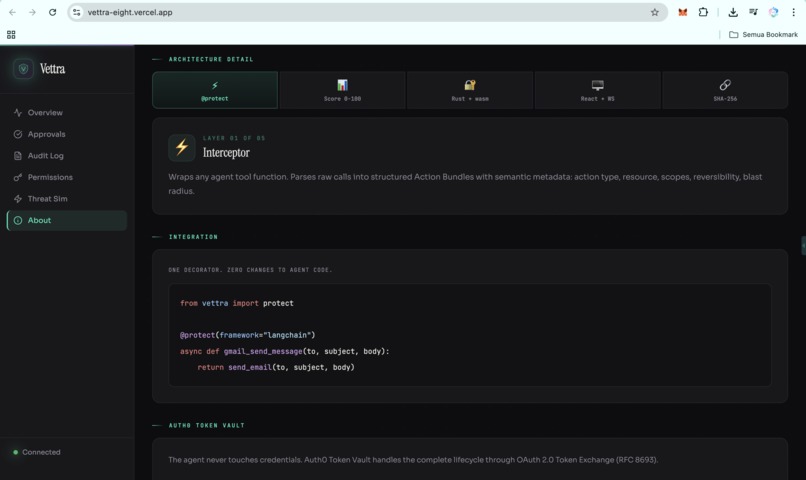Viewport: 806px width, 480px height.
Task: Select the @protect architecture tab
Action: (x=215, y=90)
